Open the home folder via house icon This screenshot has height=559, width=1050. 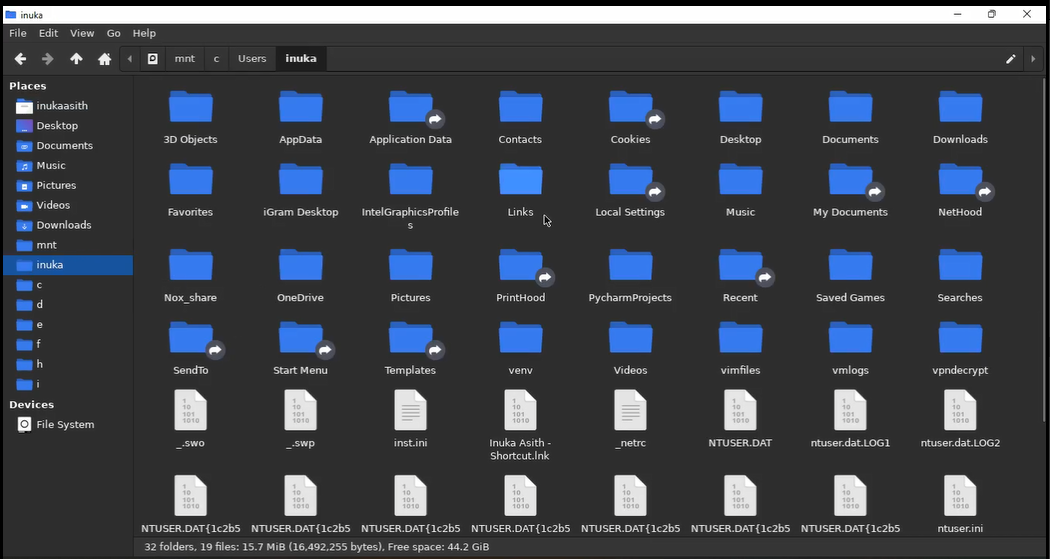104,59
